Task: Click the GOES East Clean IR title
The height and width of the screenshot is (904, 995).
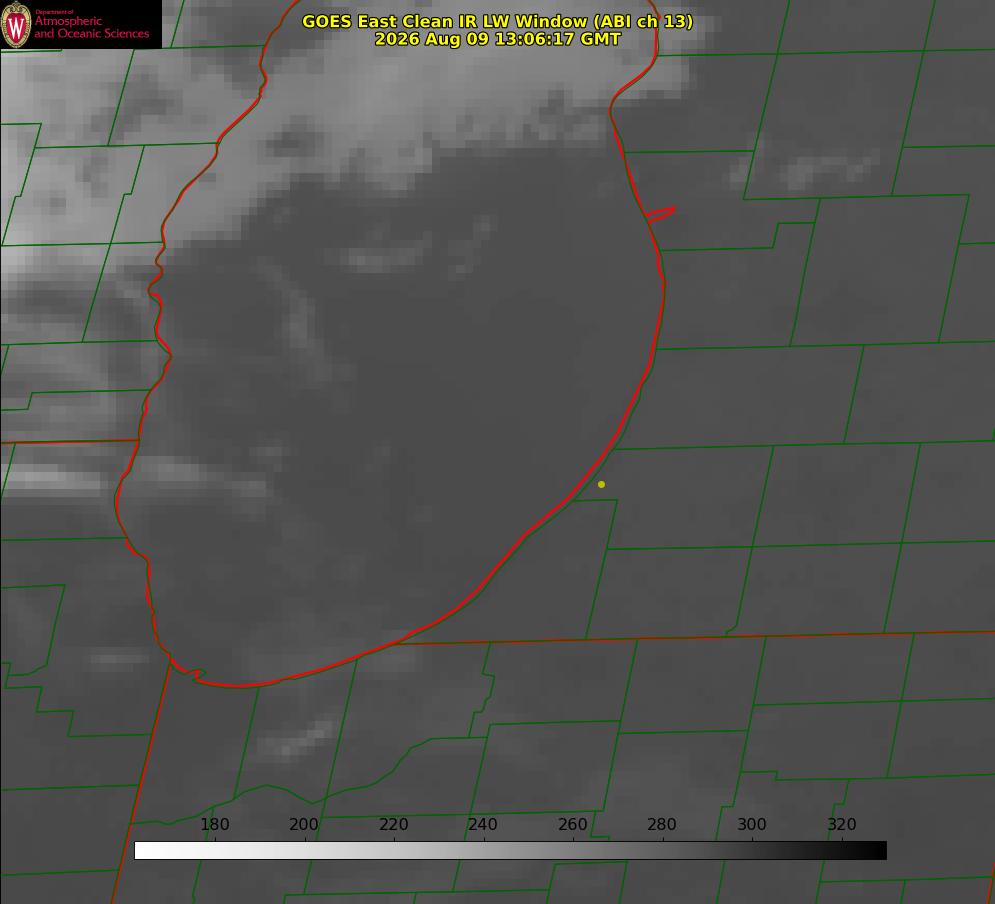Action: (498, 21)
